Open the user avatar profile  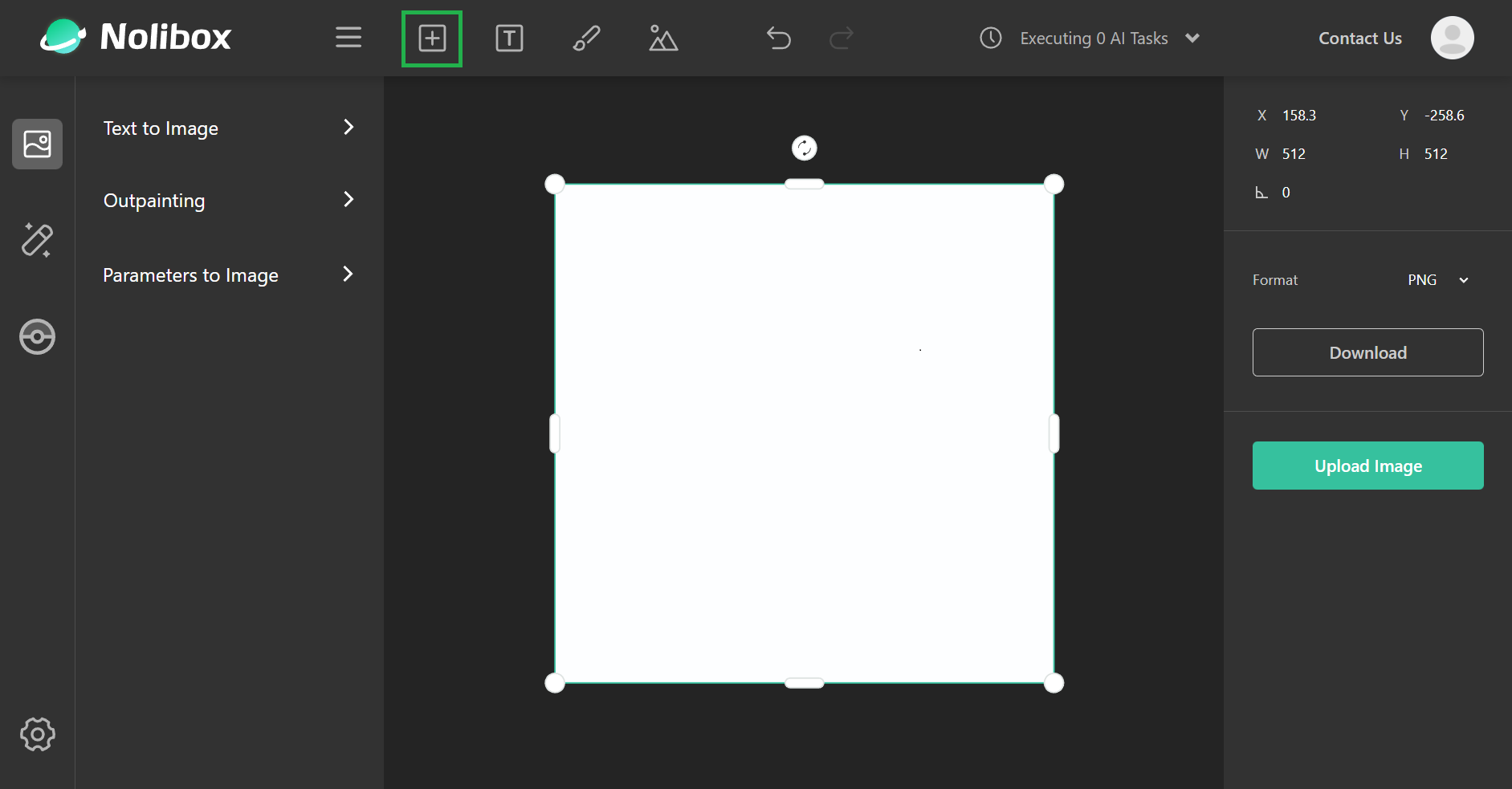point(1453,38)
